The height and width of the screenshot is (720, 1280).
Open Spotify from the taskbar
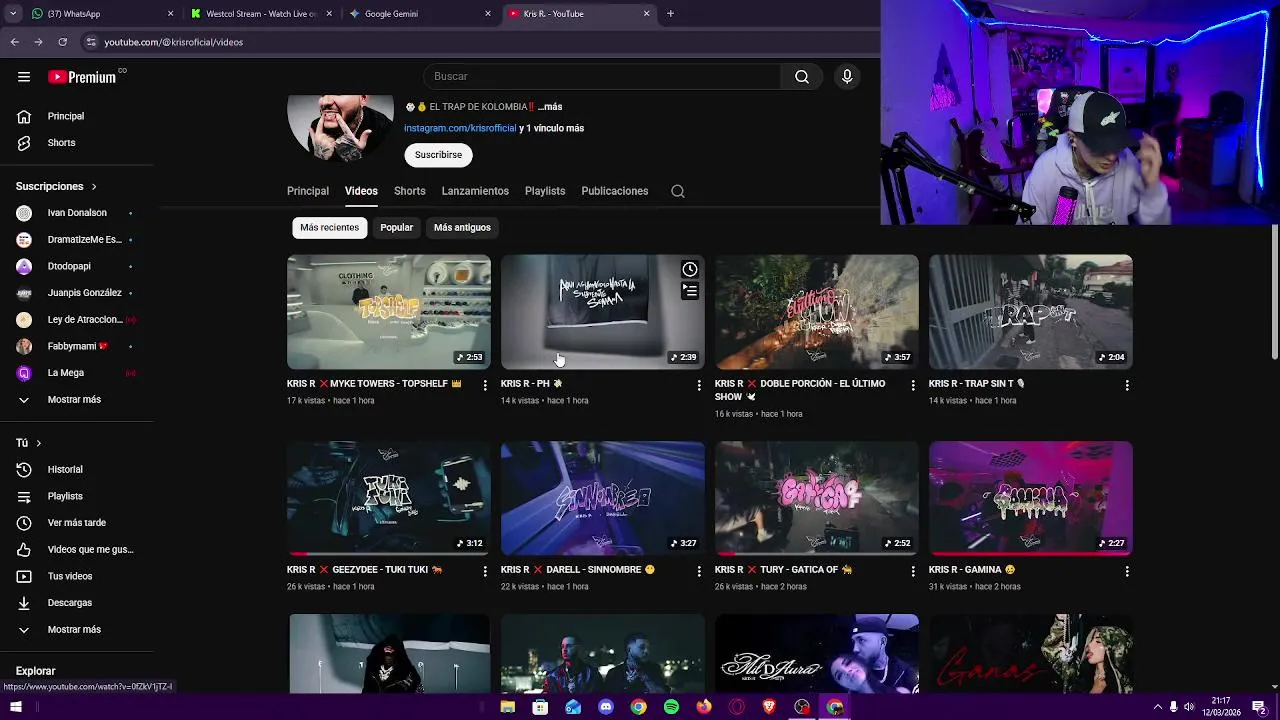point(671,707)
